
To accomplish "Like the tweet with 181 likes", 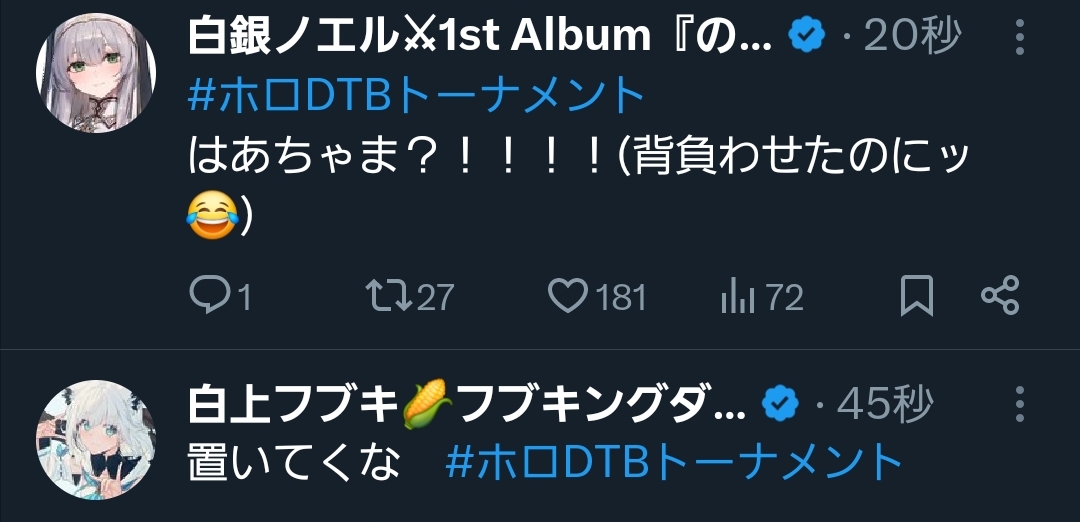I will coord(596,297).
